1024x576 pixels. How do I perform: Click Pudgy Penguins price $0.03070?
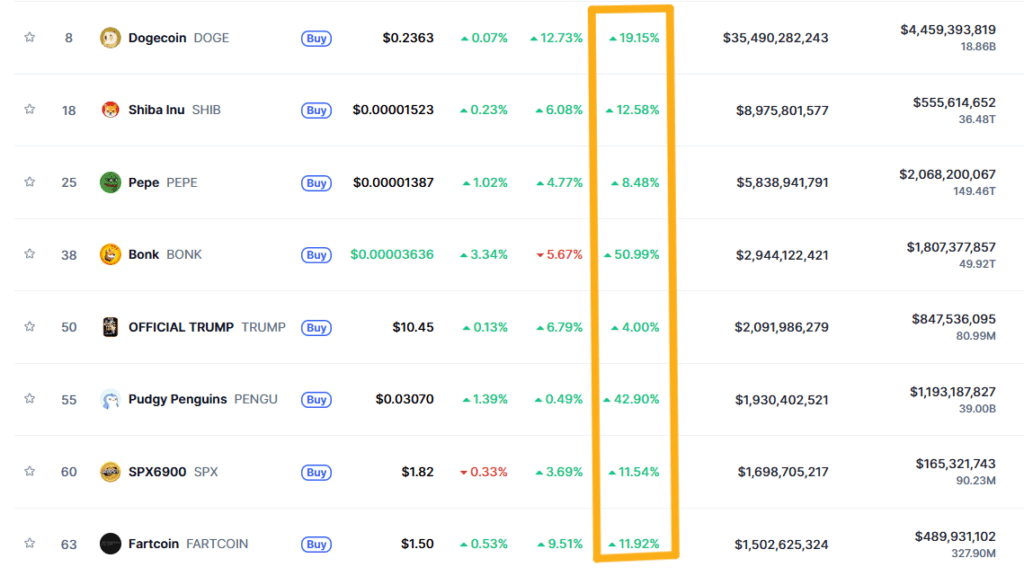404,399
